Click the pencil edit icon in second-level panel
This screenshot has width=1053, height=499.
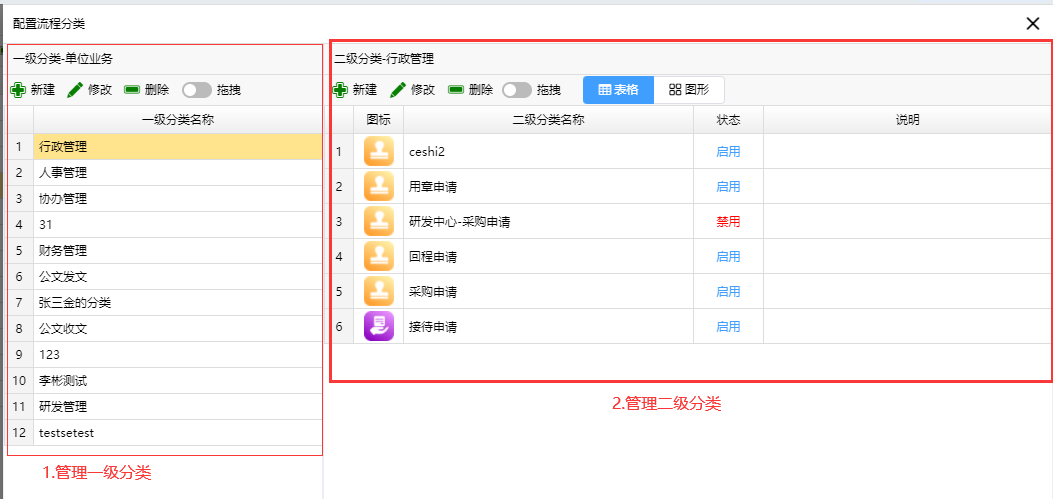coord(398,90)
